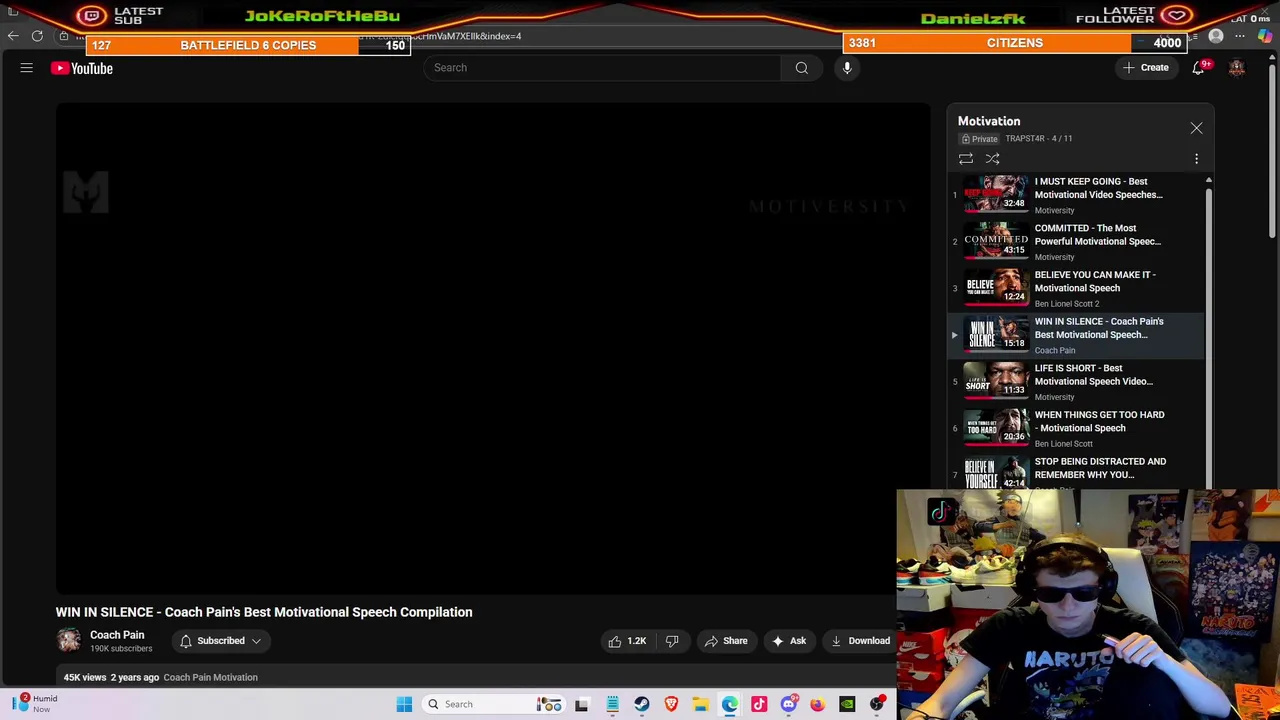1280x720 pixels.
Task: Open the YouTube hamburger guide menu
Action: point(27,68)
